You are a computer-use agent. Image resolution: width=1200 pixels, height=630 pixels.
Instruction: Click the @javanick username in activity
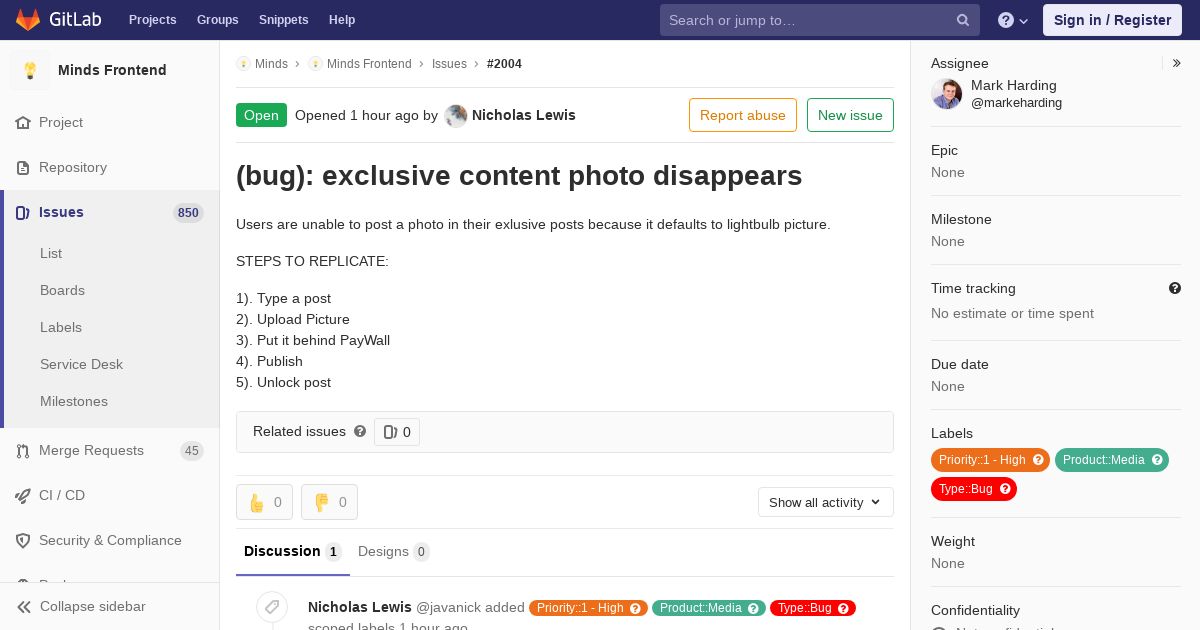point(448,607)
